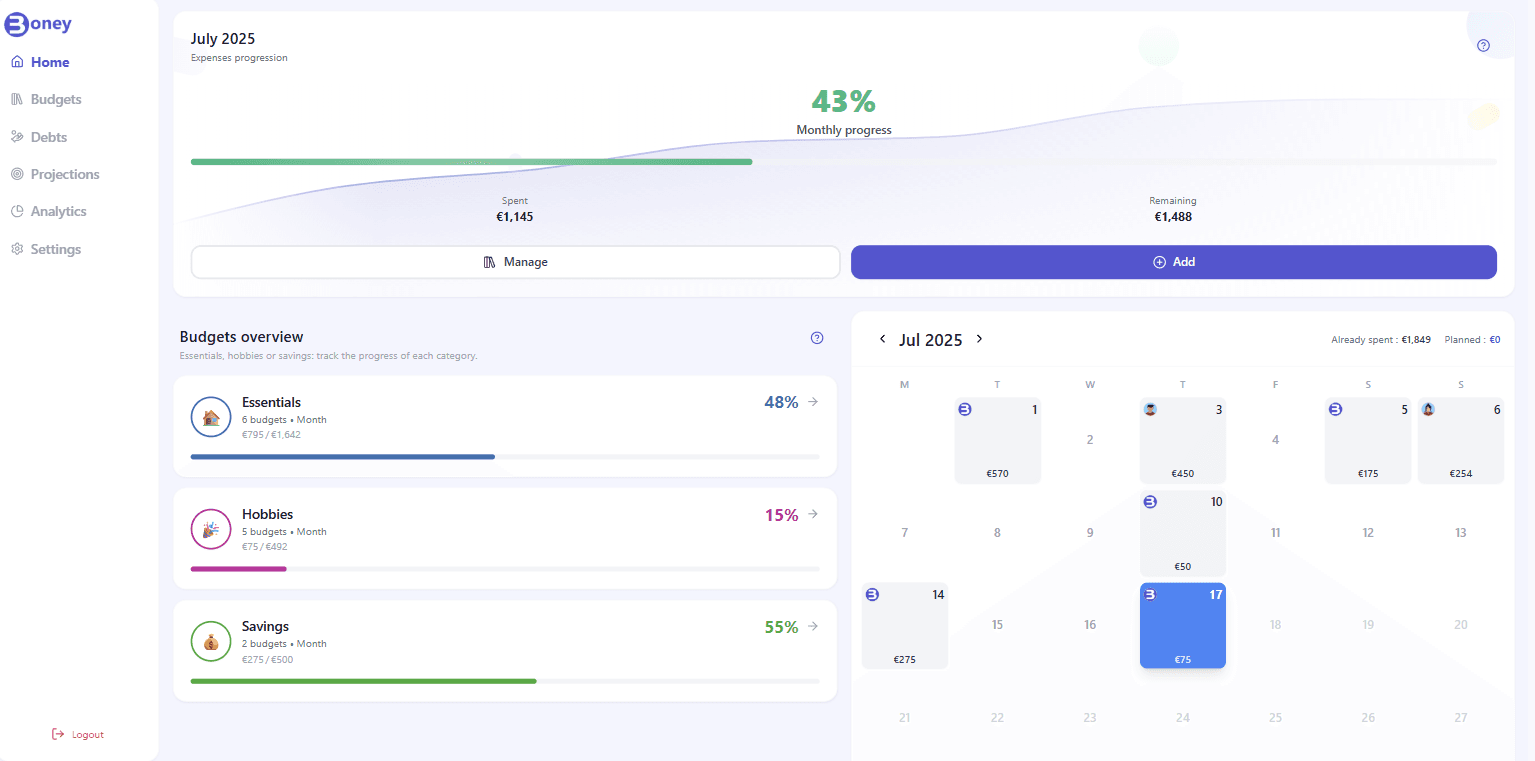The height and width of the screenshot is (761, 1535).
Task: Click the 43% monthly progress value
Action: pyautogui.click(x=843, y=101)
